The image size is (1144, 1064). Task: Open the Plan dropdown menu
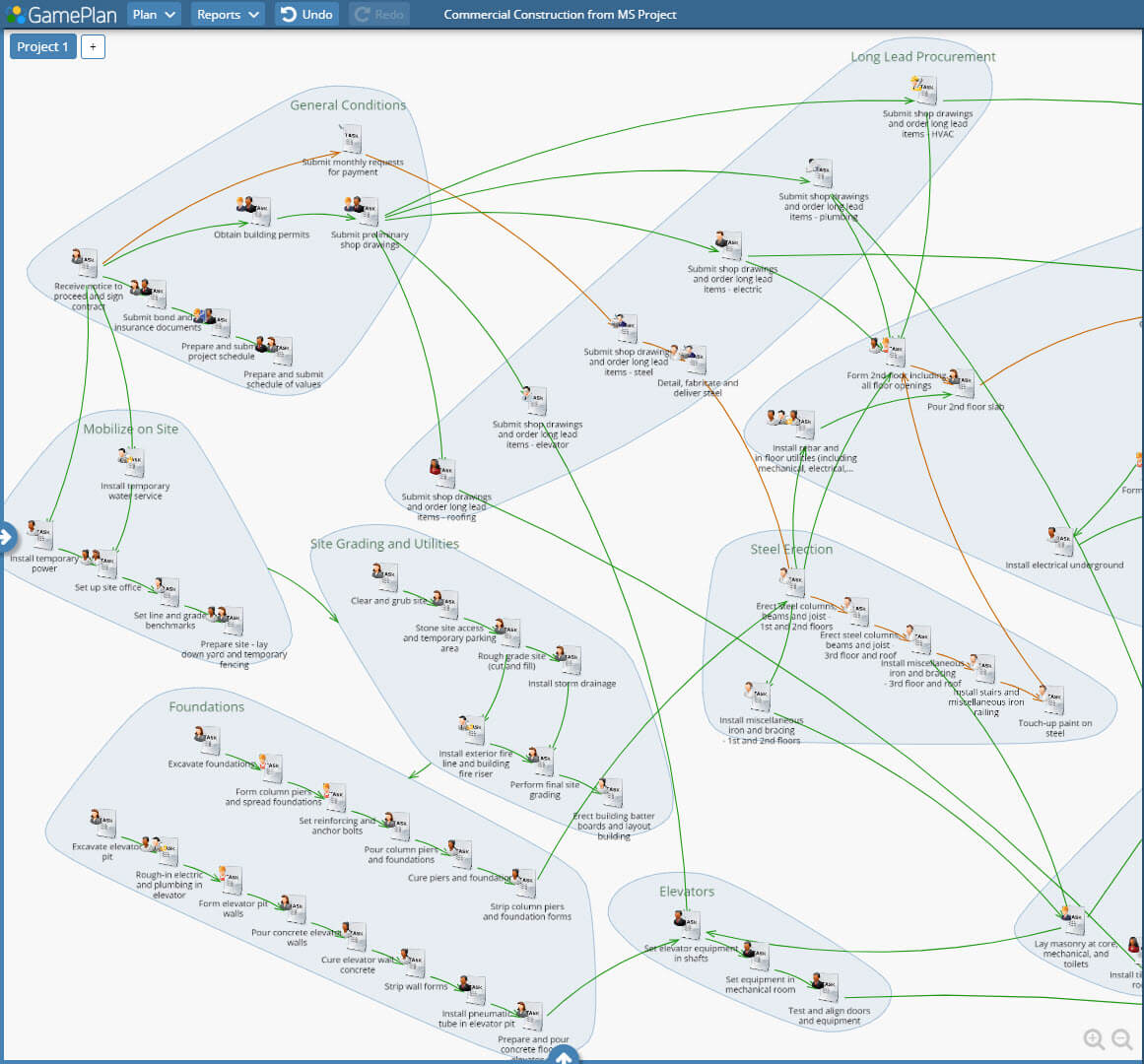pyautogui.click(x=154, y=15)
